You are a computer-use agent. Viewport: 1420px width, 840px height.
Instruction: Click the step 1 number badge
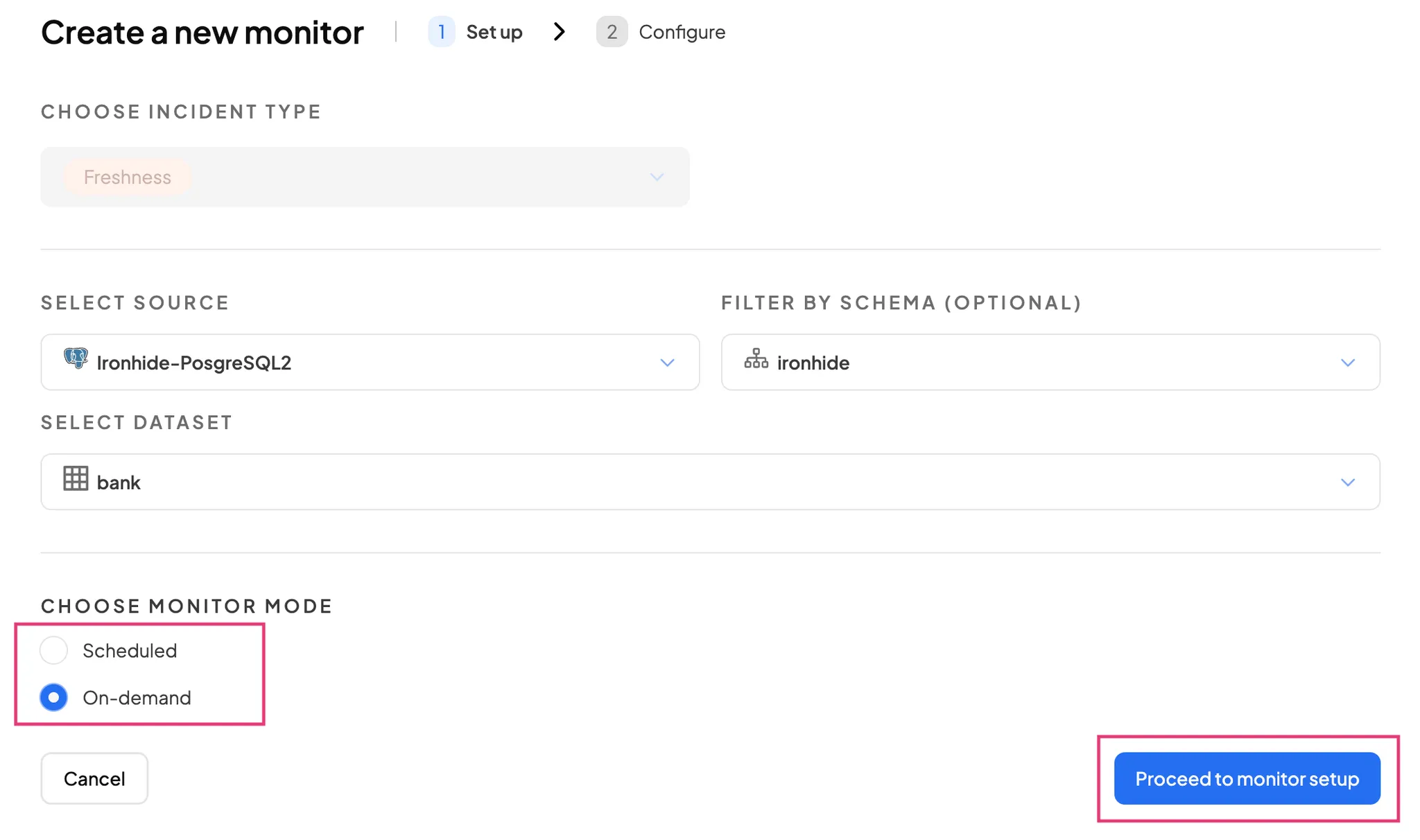pyautogui.click(x=441, y=32)
